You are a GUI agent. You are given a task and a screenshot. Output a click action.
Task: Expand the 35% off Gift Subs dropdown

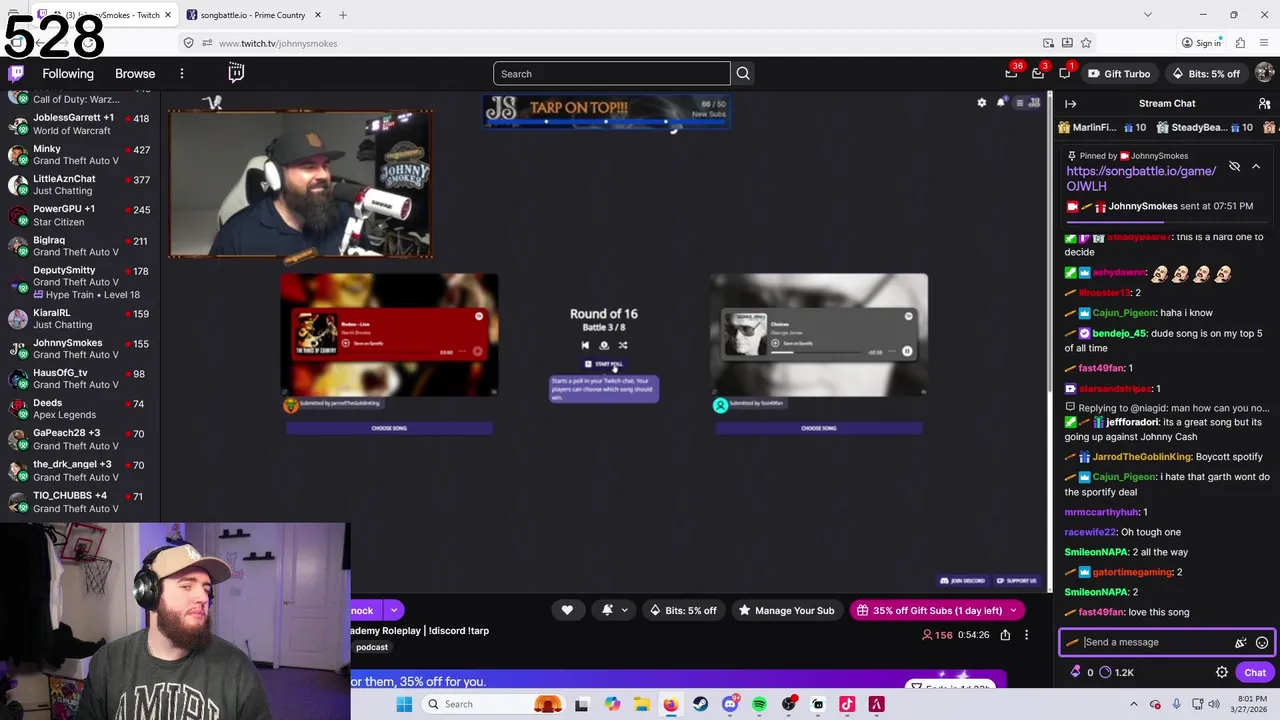coord(1013,610)
